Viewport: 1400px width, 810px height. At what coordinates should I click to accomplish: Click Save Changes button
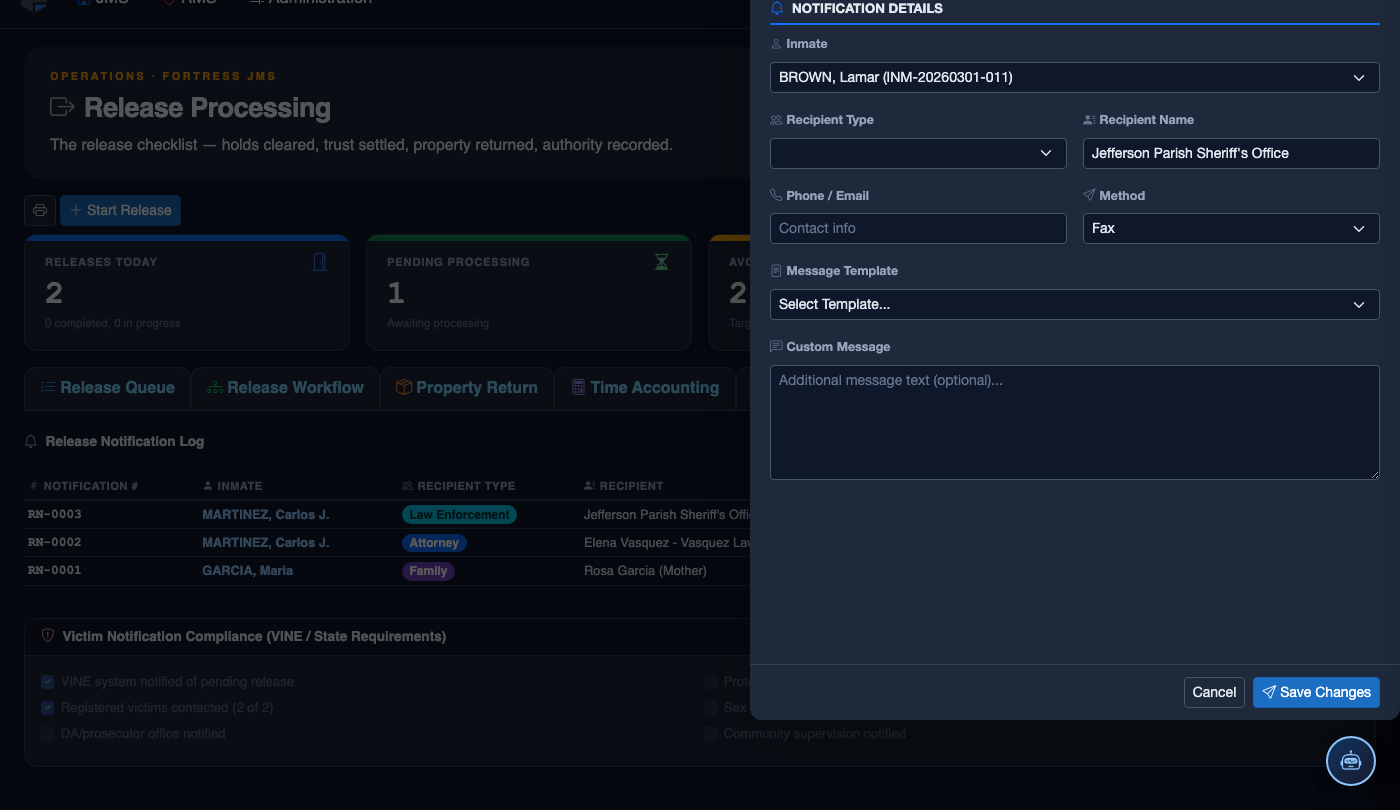(x=1316, y=692)
